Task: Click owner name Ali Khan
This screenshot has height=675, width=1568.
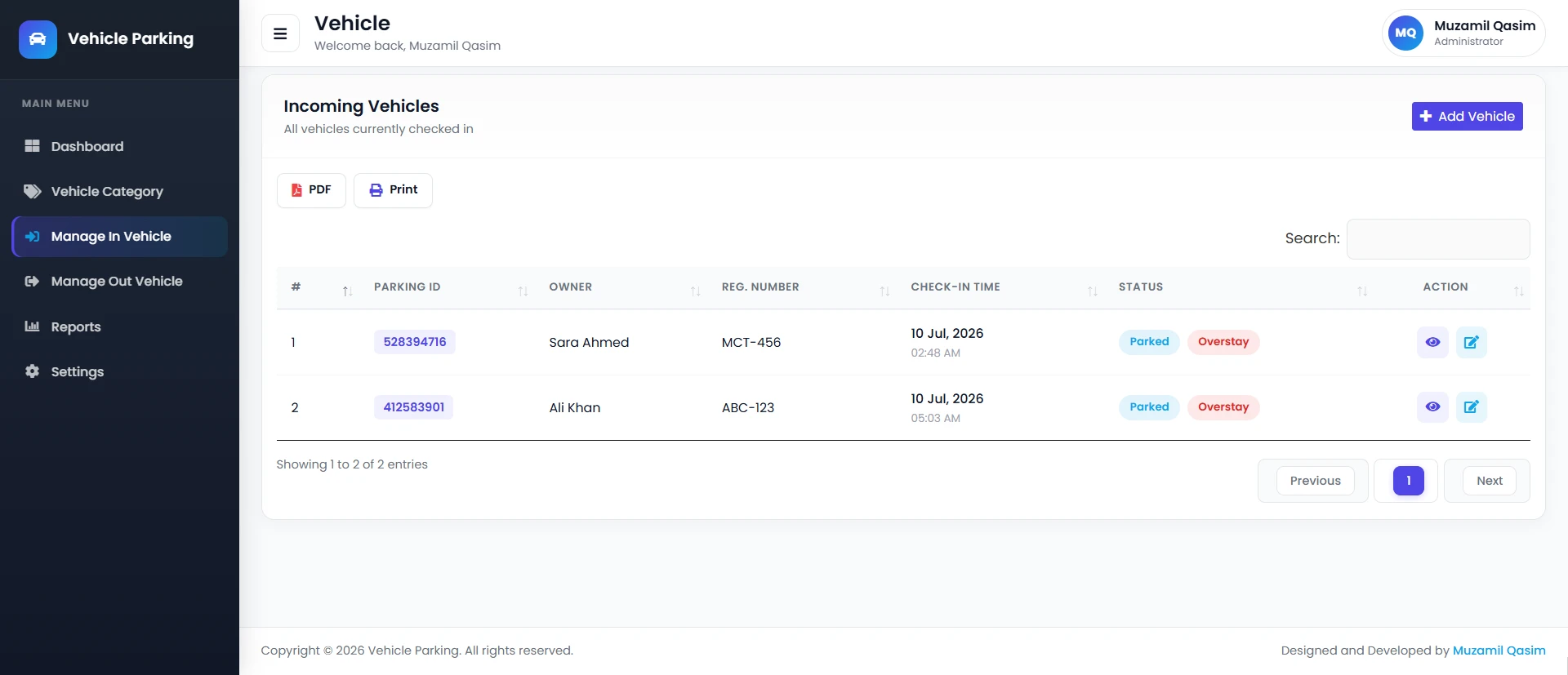Action: coord(575,408)
